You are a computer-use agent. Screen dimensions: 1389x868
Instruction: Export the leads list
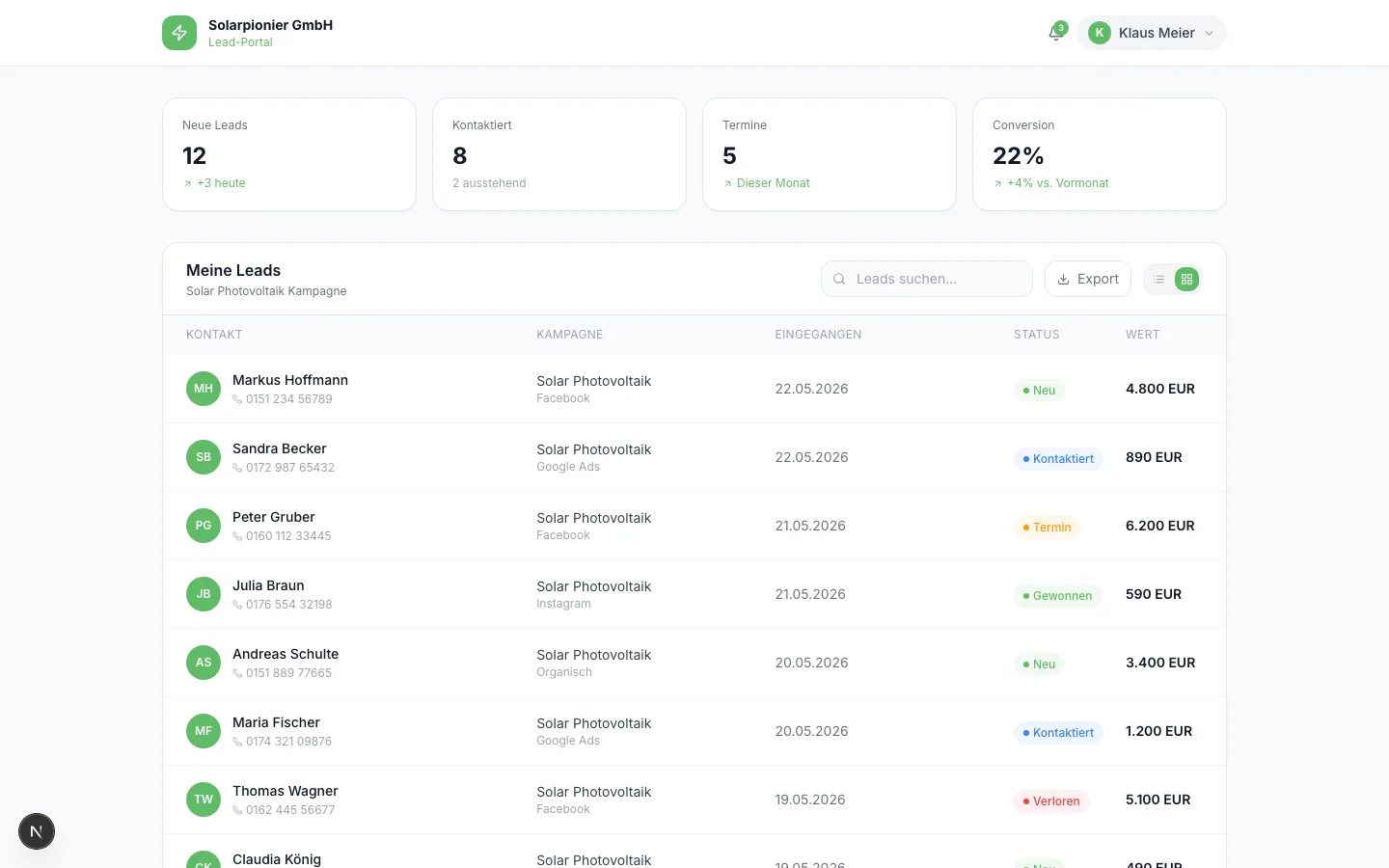[x=1088, y=279]
